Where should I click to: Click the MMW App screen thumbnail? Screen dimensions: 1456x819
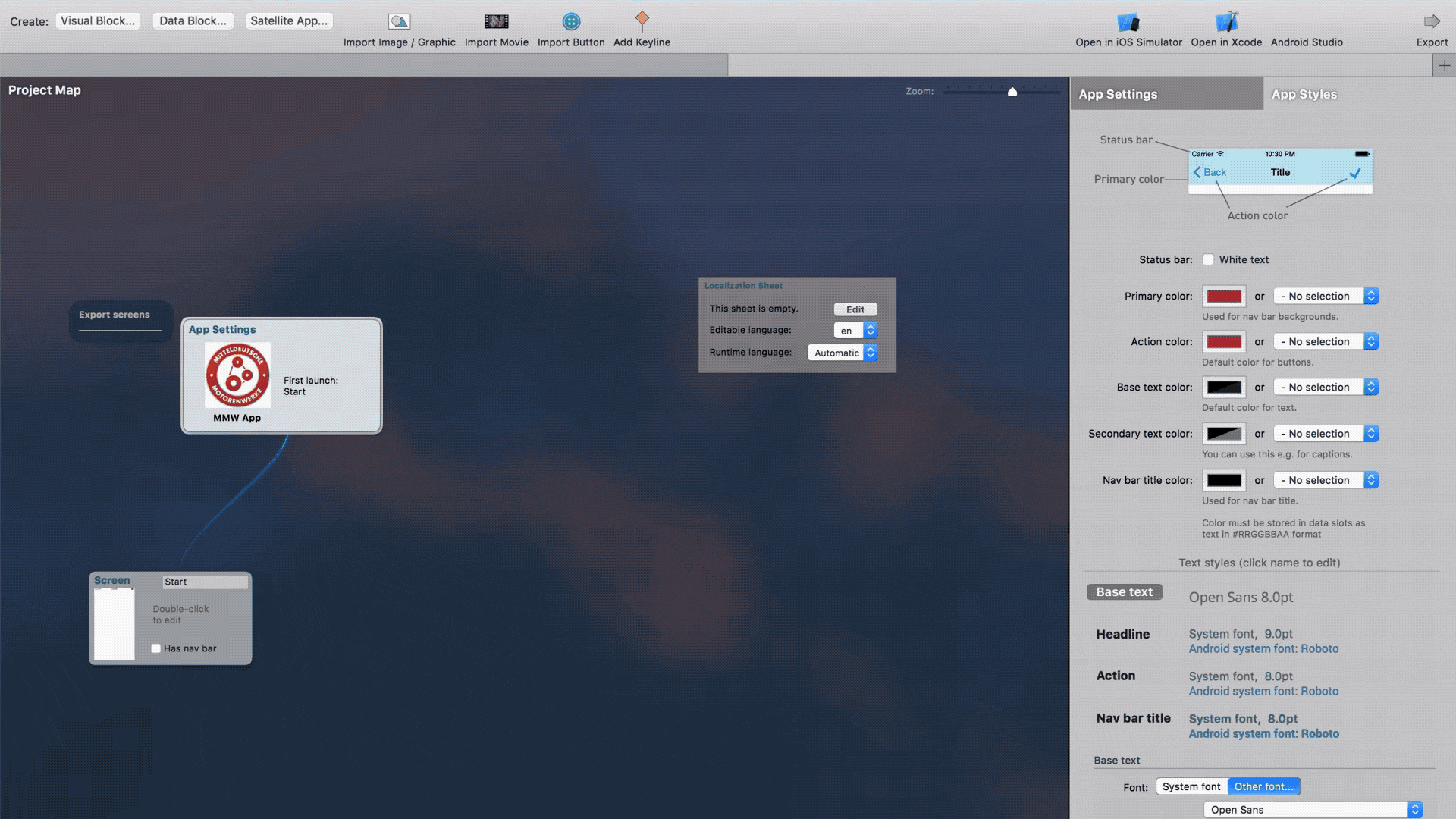tap(237, 375)
